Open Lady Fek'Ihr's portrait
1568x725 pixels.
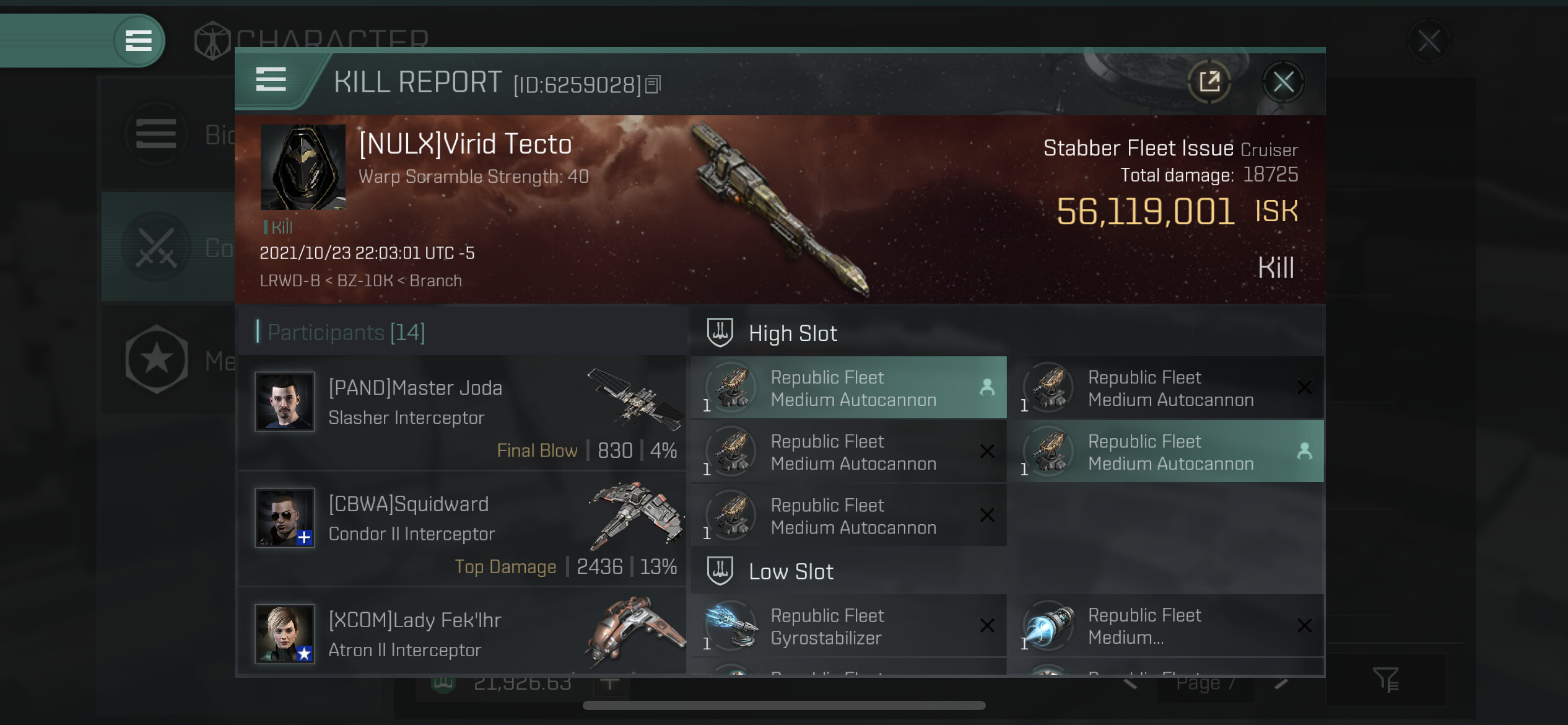(285, 633)
